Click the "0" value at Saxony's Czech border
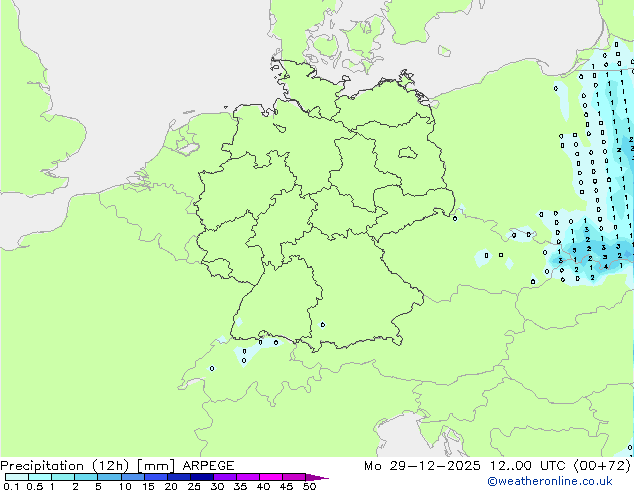This screenshot has height=490, width=634. pos(455,219)
